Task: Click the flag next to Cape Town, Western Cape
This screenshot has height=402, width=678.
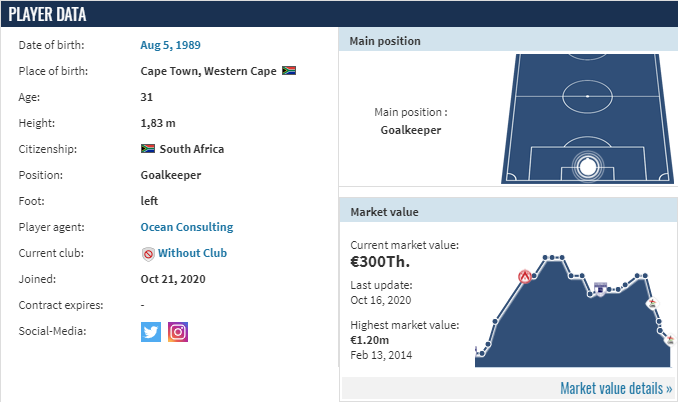Action: 289,70
